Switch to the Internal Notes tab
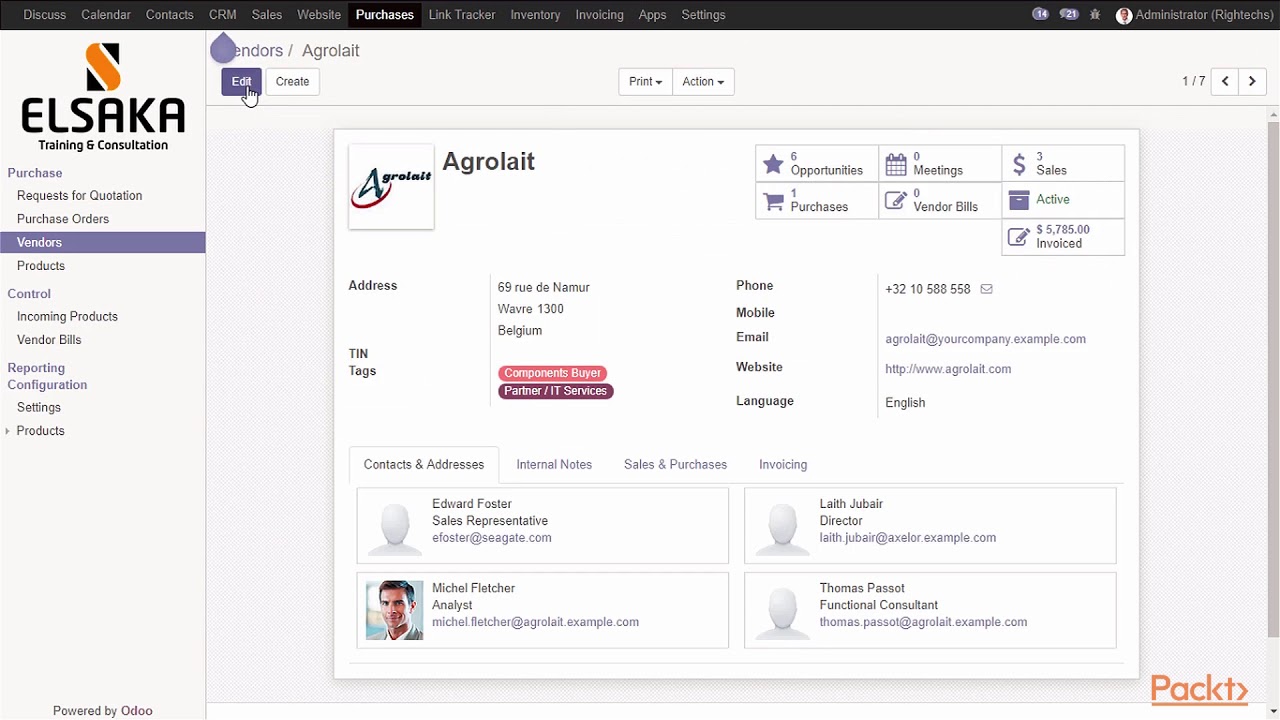Screen dimensions: 1280x720 point(554,465)
